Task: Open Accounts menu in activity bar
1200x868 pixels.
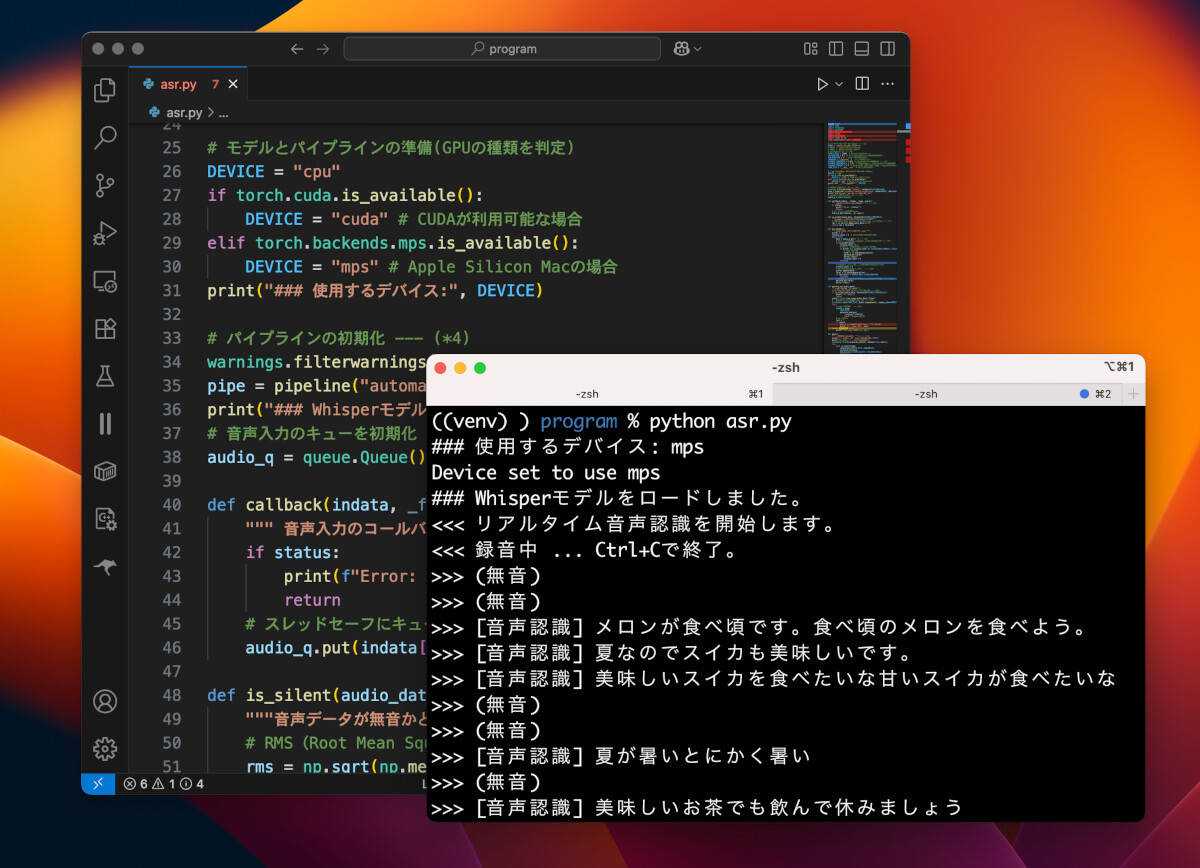Action: (105, 701)
